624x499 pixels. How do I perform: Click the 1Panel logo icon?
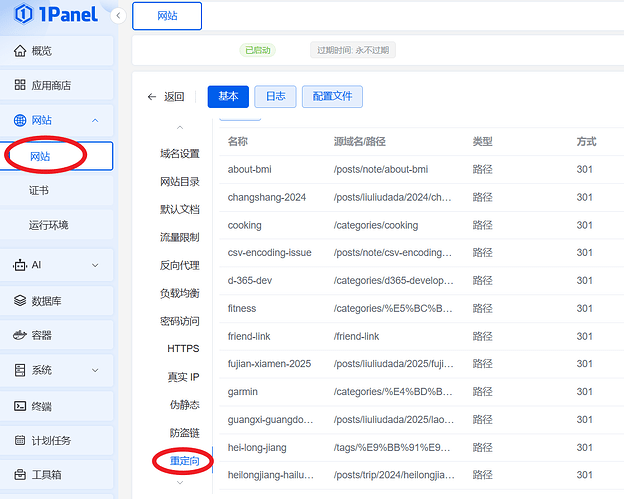[22, 16]
